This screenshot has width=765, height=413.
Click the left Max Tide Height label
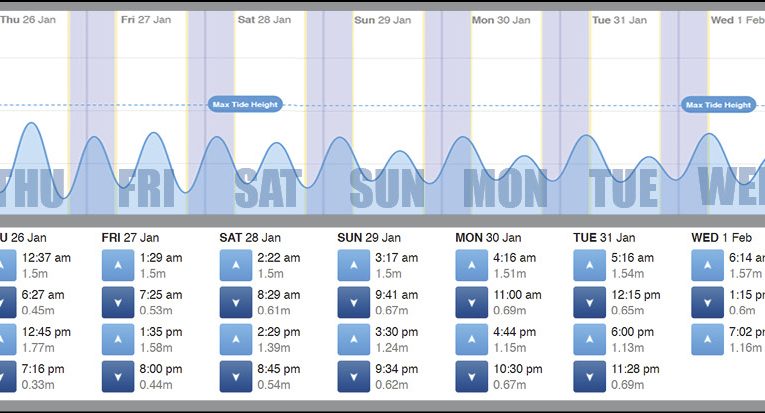245,104
